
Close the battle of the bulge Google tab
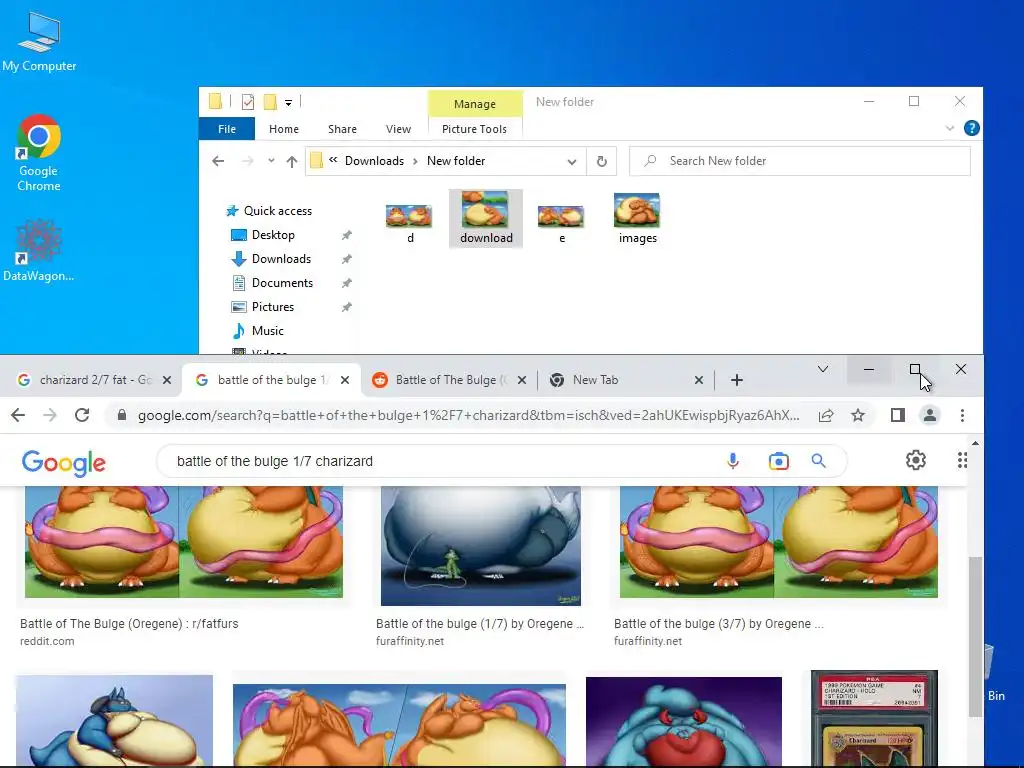[345, 380]
